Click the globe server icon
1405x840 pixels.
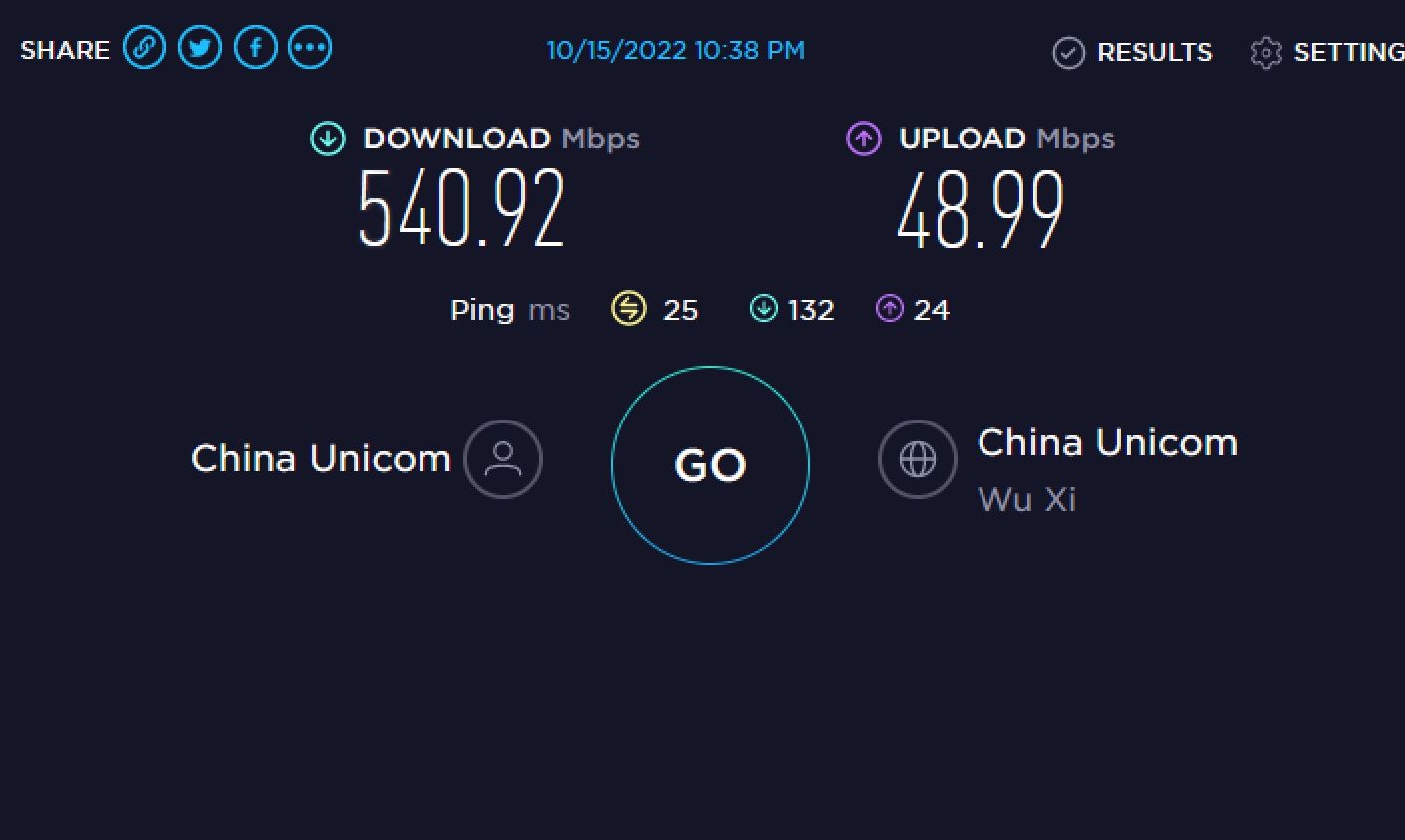[918, 459]
